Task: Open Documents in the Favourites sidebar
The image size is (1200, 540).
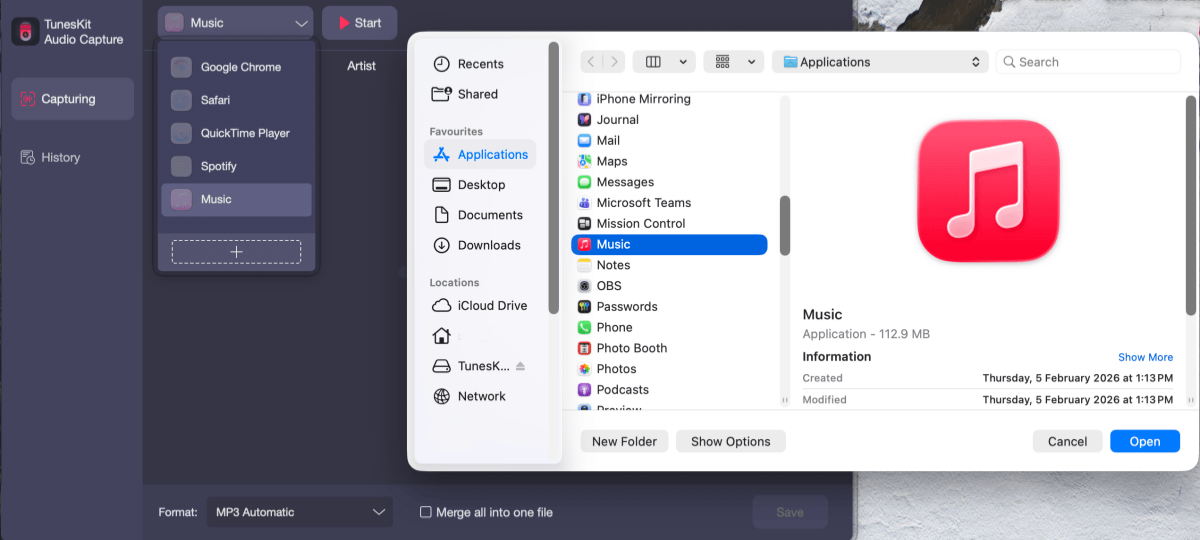Action: tap(479, 215)
